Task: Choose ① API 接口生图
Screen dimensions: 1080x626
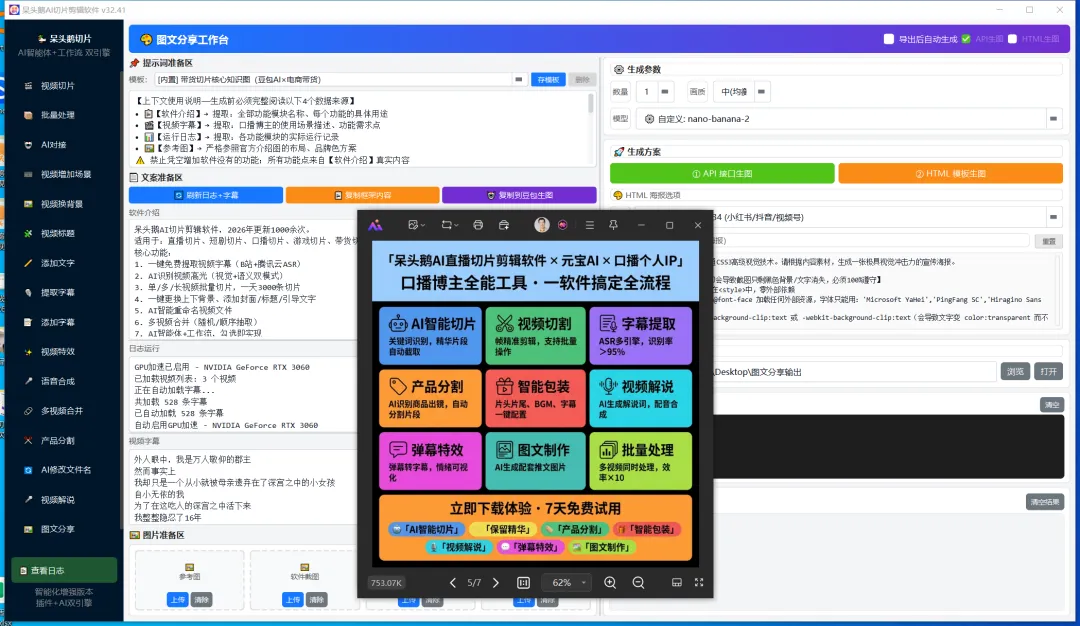Action: pos(722,174)
